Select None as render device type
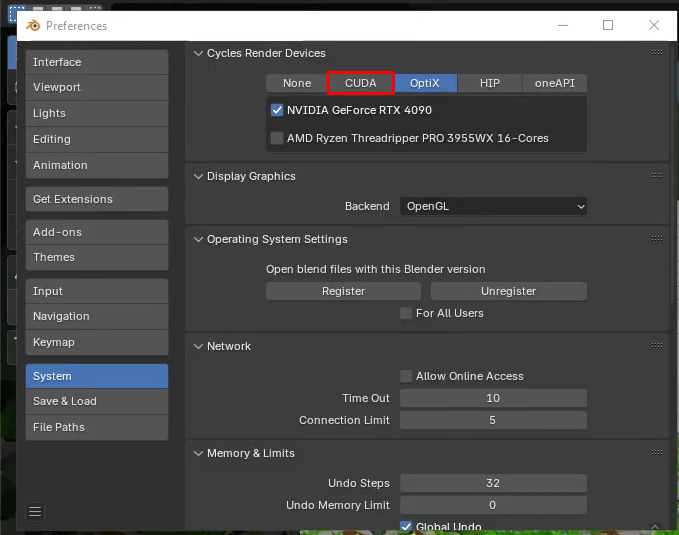679x535 pixels. 297,83
